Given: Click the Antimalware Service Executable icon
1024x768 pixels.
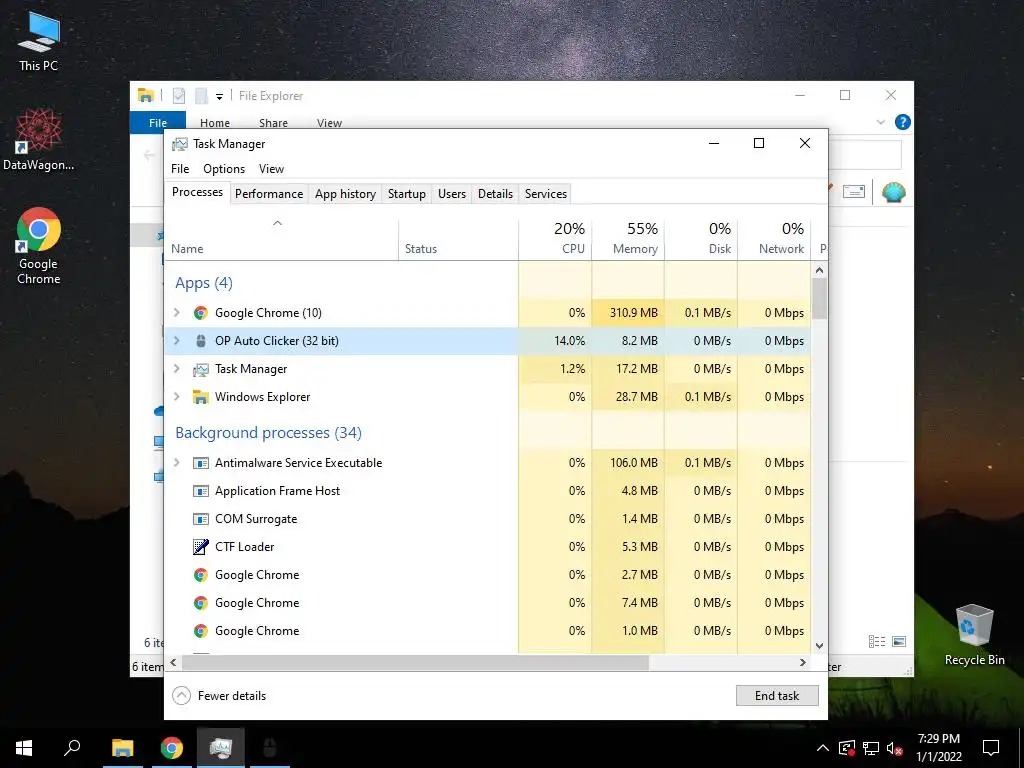Looking at the screenshot, I should point(200,463).
